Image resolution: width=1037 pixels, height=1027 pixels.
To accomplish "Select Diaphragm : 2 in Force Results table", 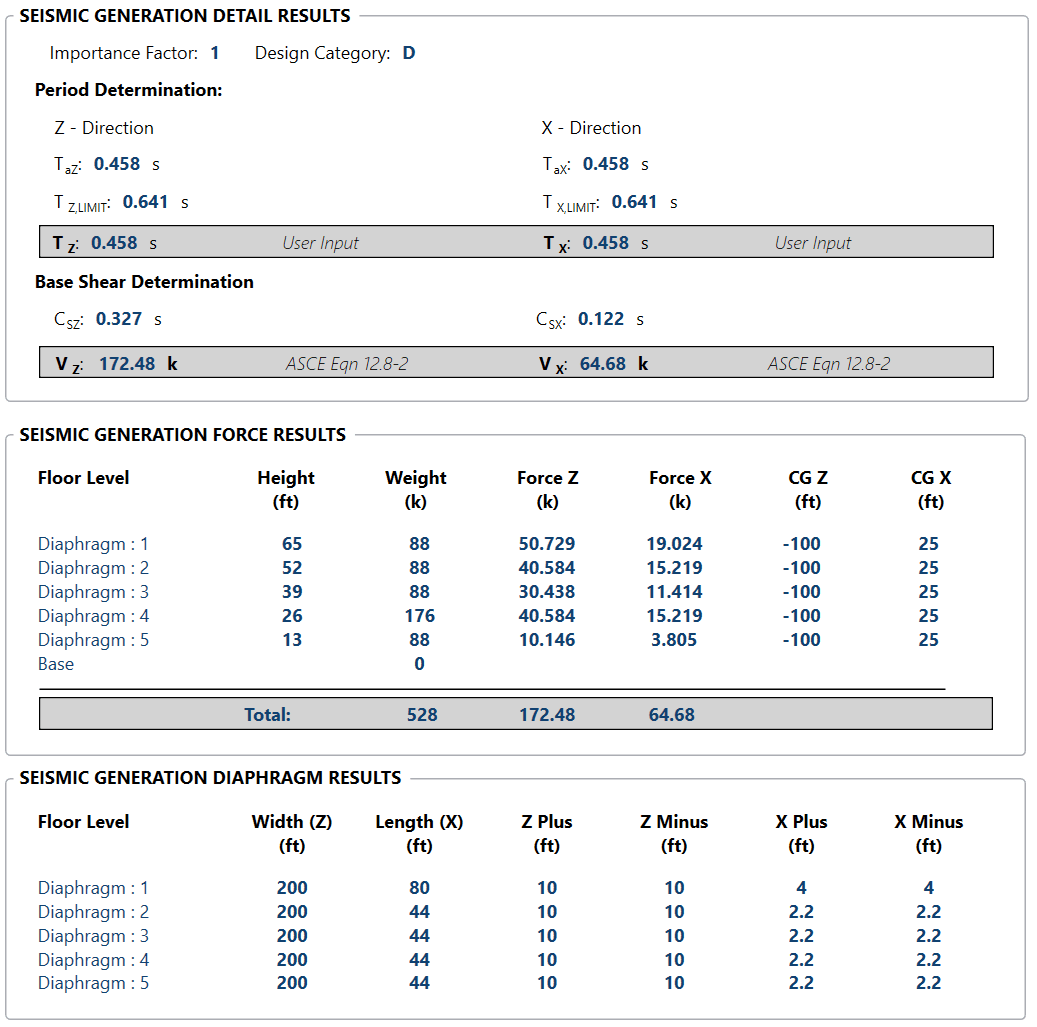I will tap(93, 568).
